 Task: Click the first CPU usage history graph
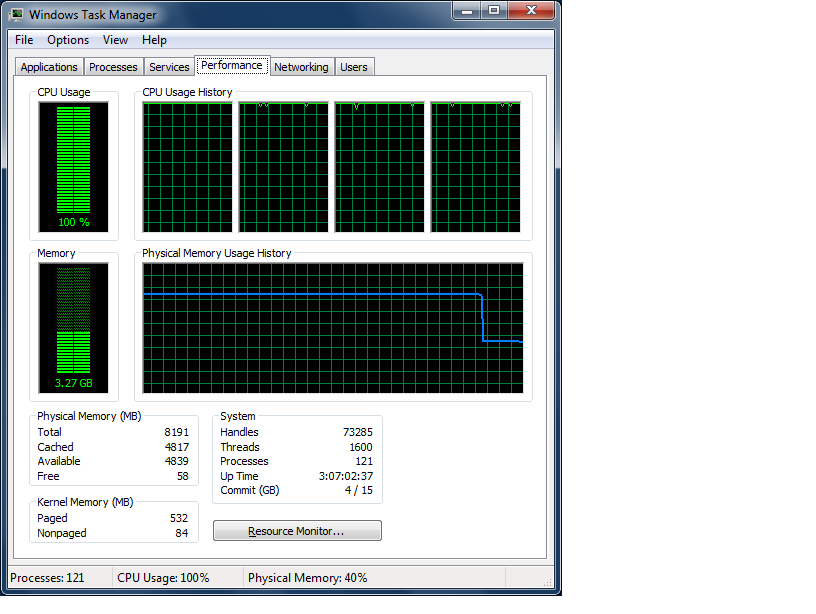pyautogui.click(x=188, y=167)
